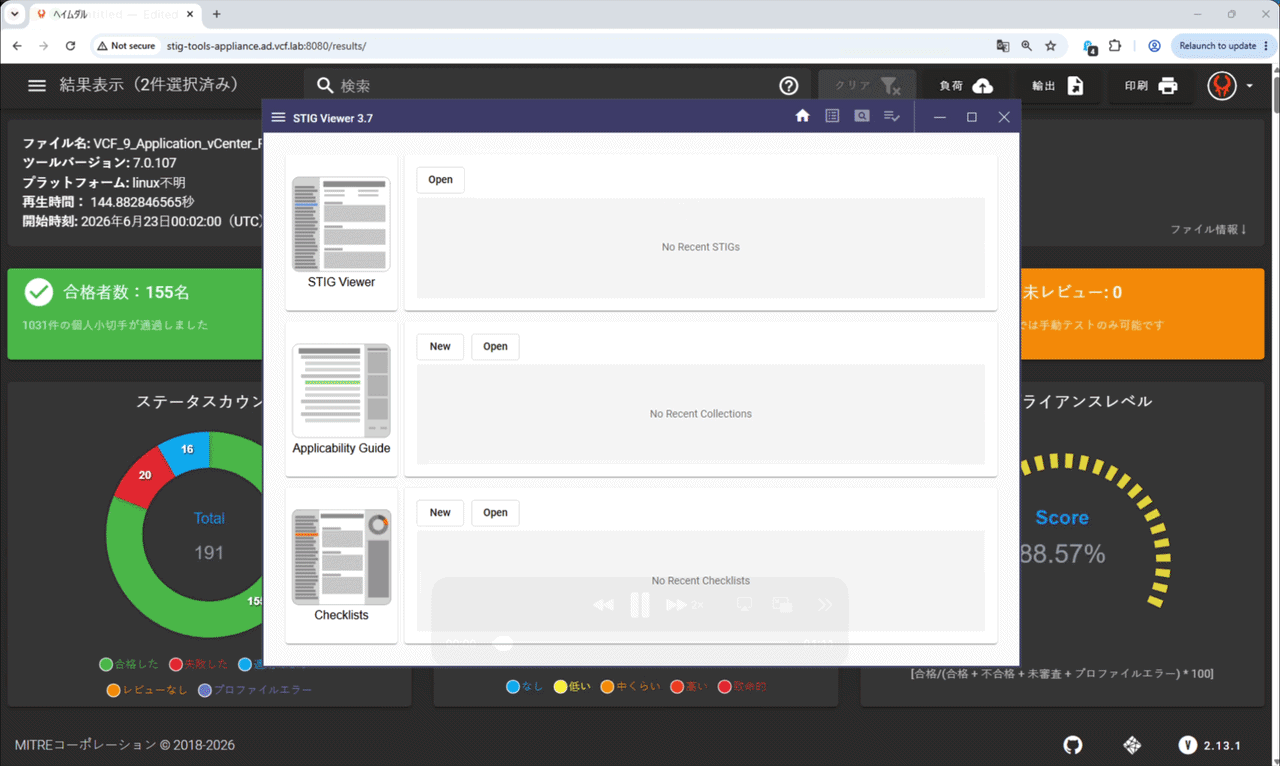This screenshot has width=1280, height=766.
Task: Select the Applicability Guide module thumbnail
Action: click(x=341, y=390)
